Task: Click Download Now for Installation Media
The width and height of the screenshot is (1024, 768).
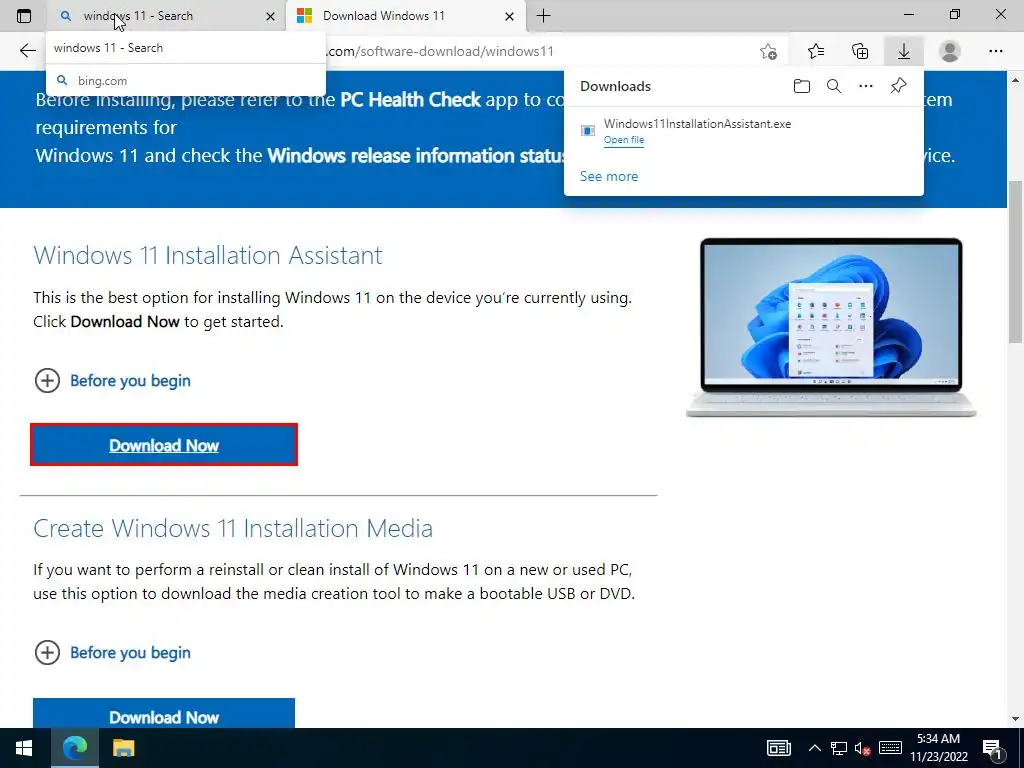Action: [164, 713]
